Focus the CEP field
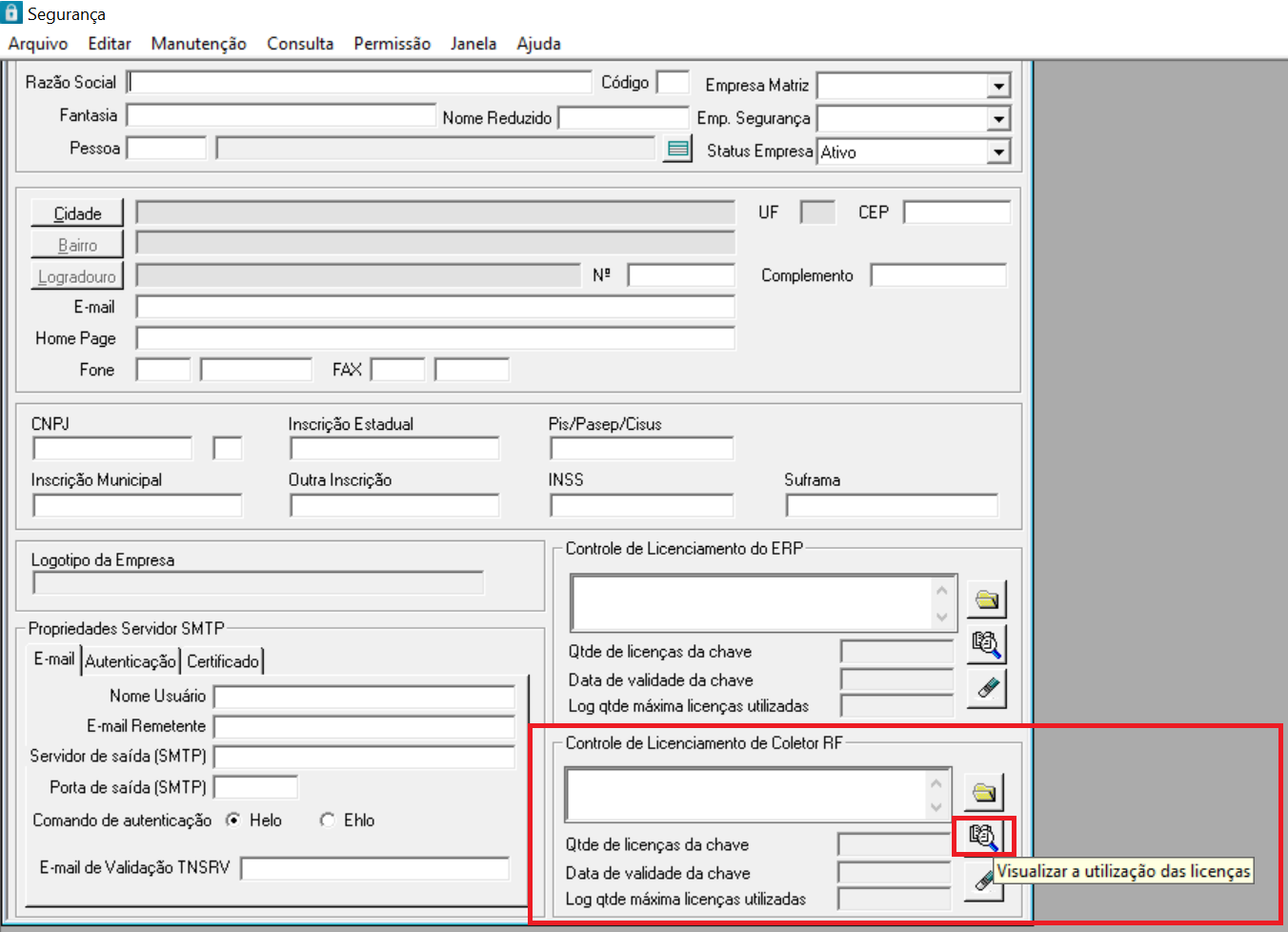This screenshot has height=932, width=1288. pyautogui.click(x=956, y=212)
